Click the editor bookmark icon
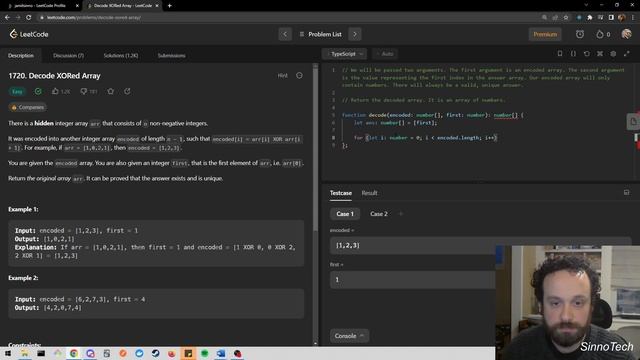This screenshot has width=640, height=360. coord(560,54)
